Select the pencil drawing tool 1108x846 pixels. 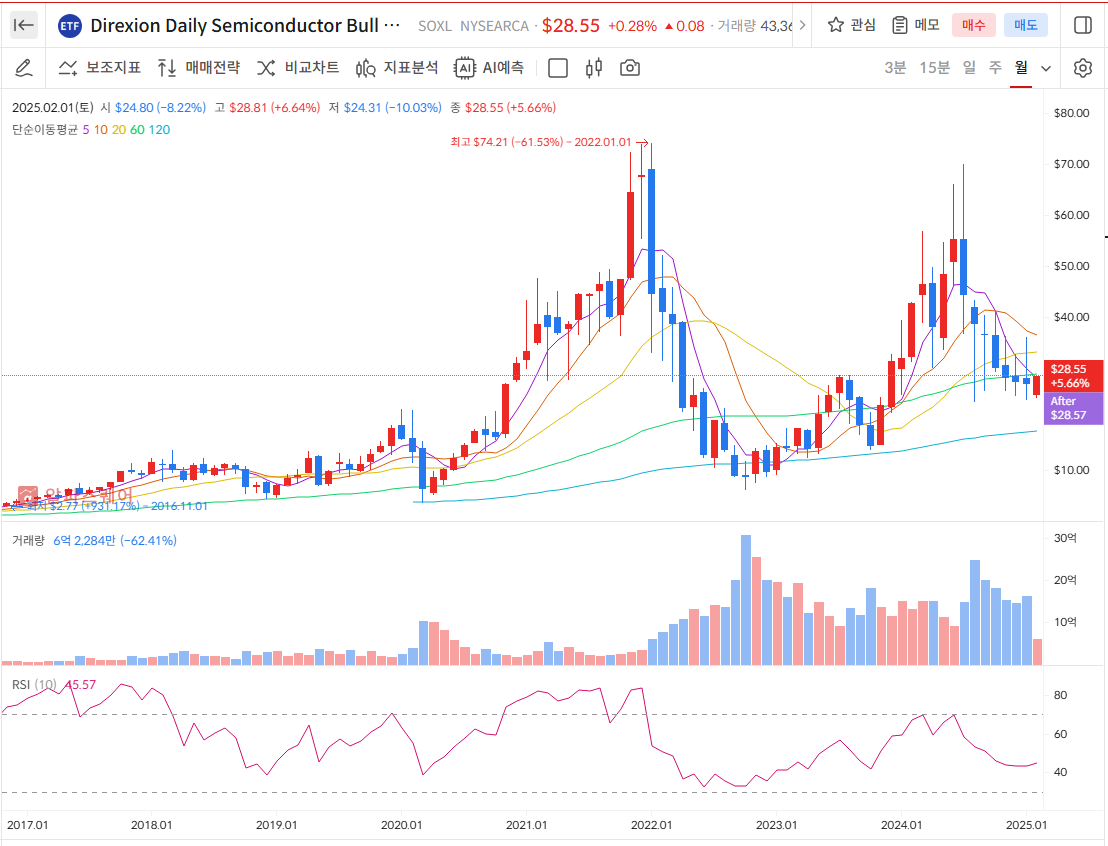pyautogui.click(x=23, y=68)
